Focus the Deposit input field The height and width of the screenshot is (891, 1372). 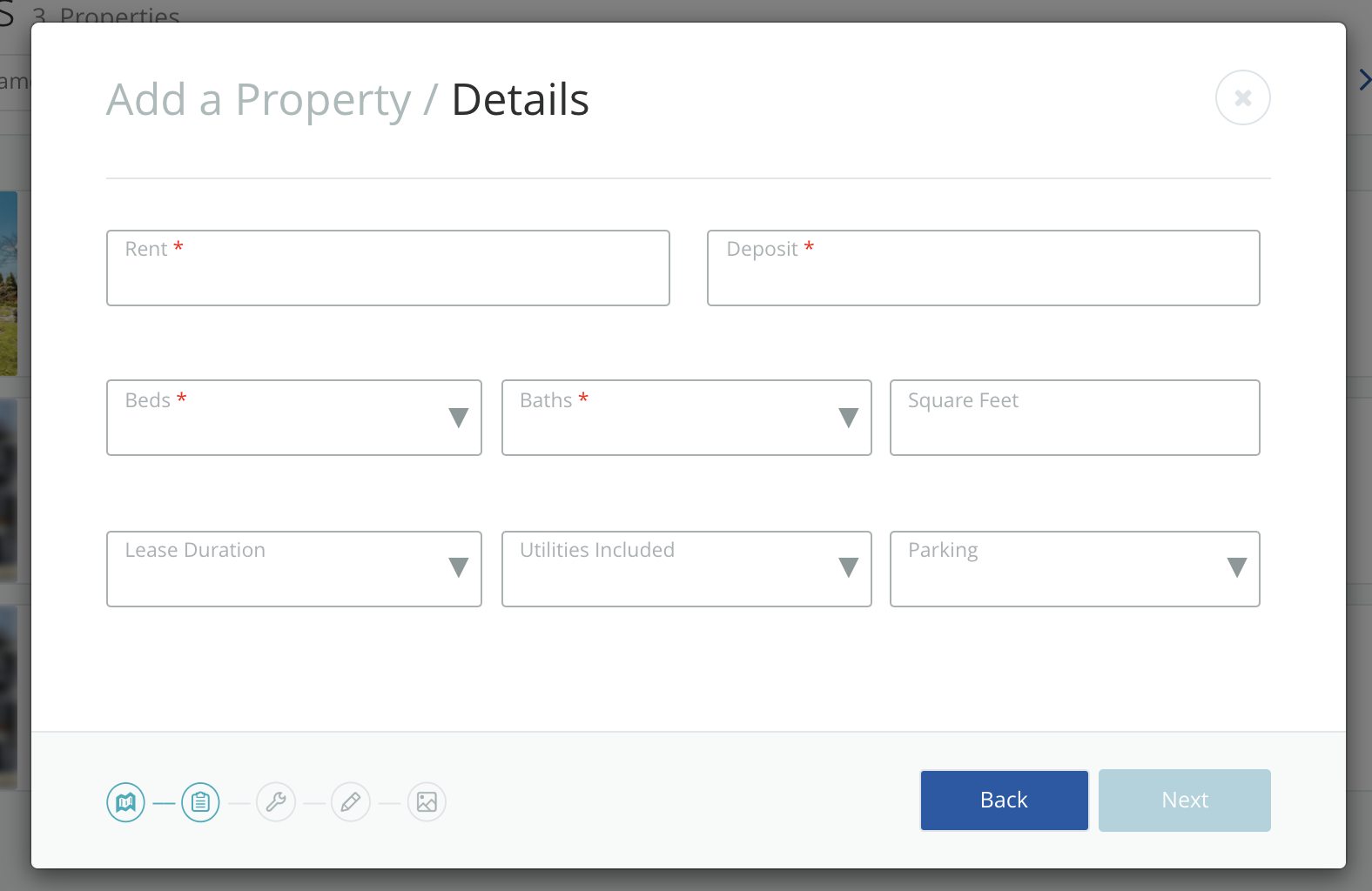click(983, 268)
